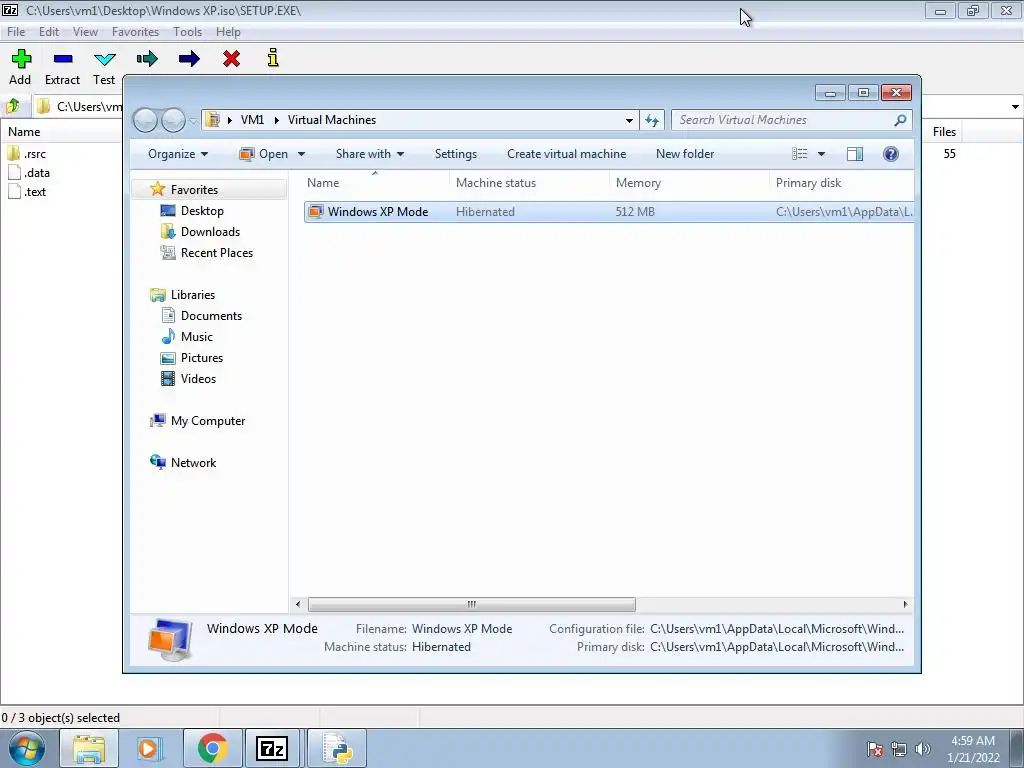Click the volume icon in system tray
The height and width of the screenshot is (768, 1024).
923,749
